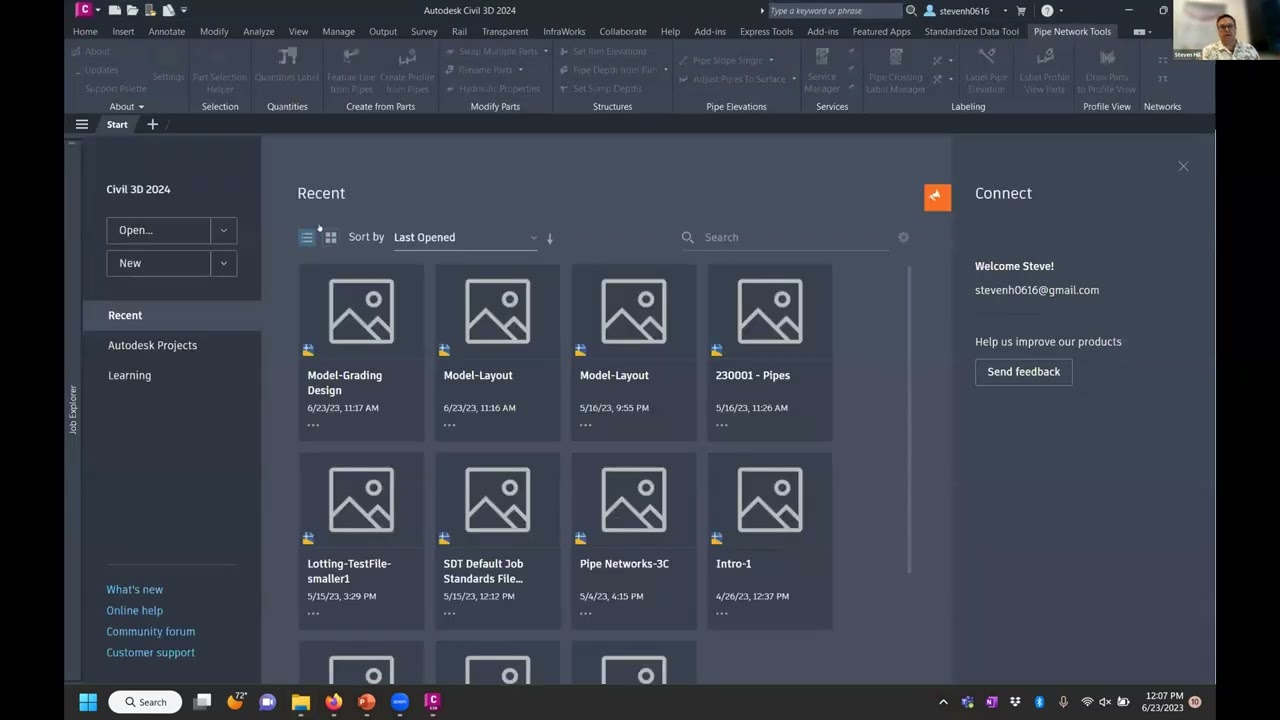The image size is (1280, 720).
Task: Expand the New dropdown arrow
Action: click(x=224, y=263)
